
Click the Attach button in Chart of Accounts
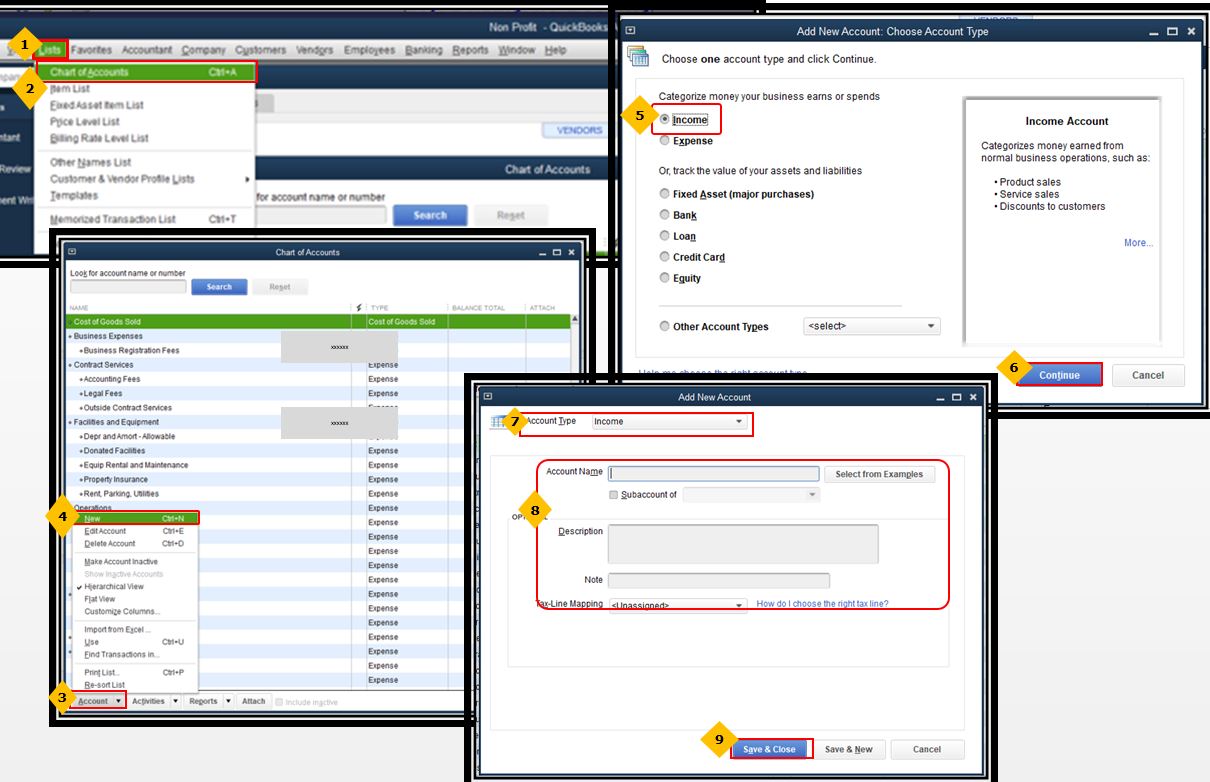click(x=254, y=701)
